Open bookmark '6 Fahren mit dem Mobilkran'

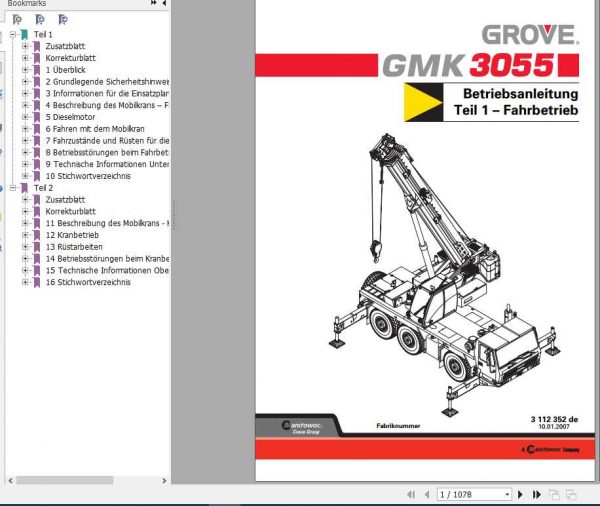point(95,129)
